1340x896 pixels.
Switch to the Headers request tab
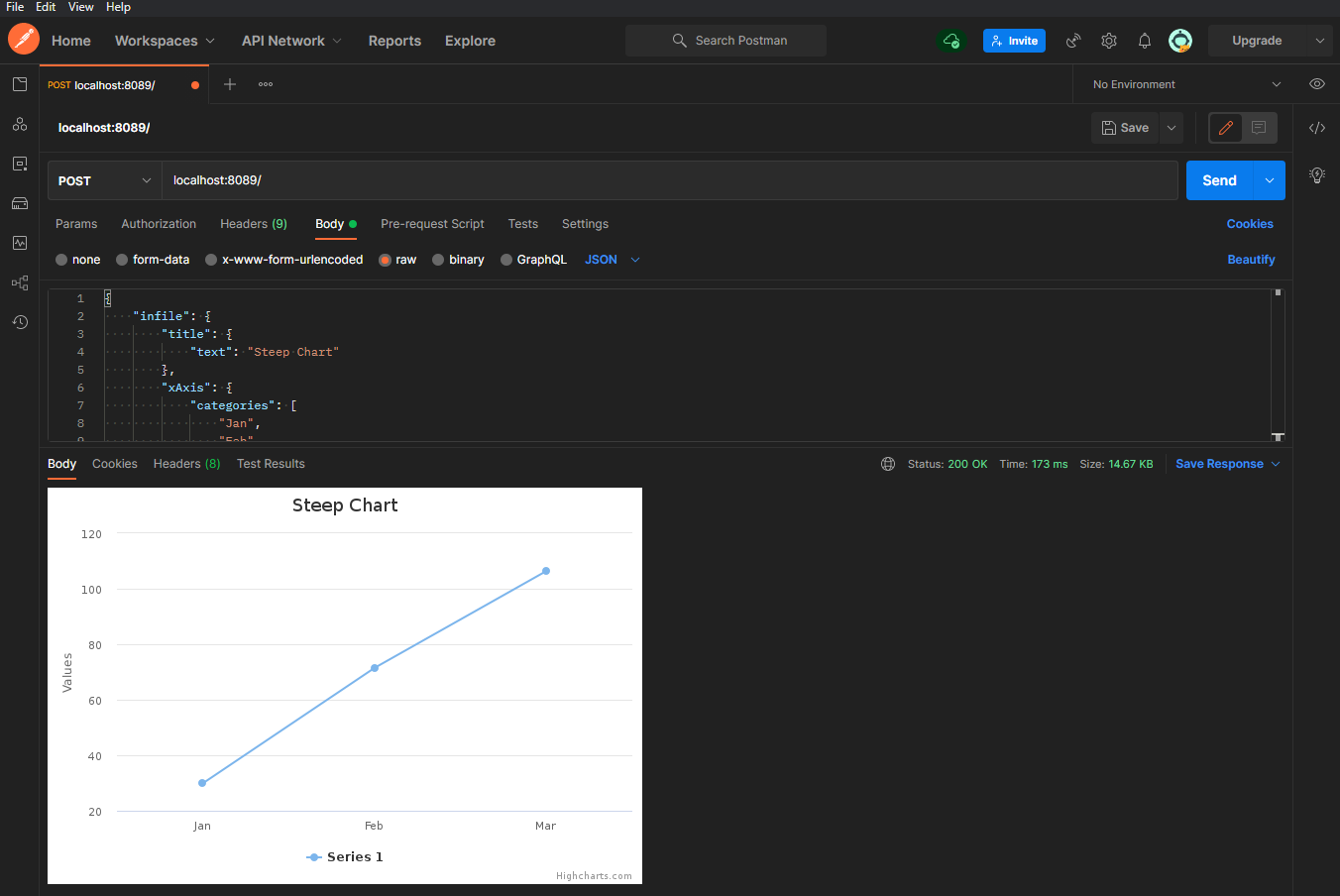click(x=253, y=224)
